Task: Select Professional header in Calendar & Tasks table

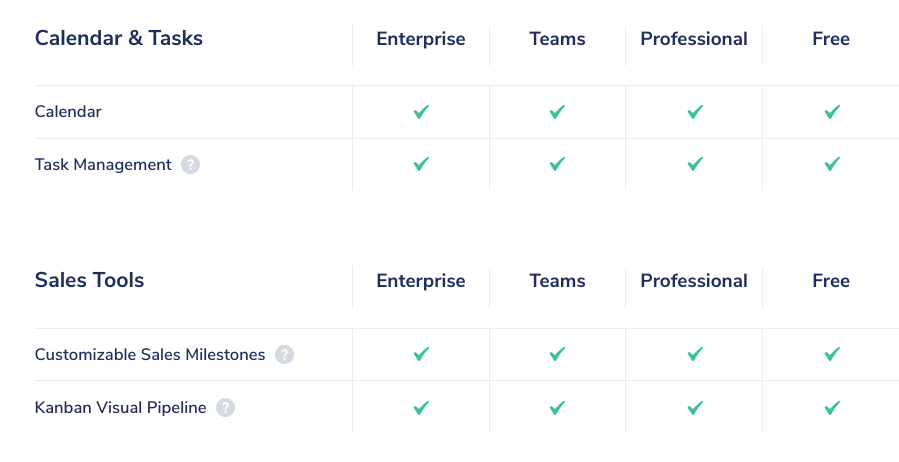Action: tap(694, 38)
